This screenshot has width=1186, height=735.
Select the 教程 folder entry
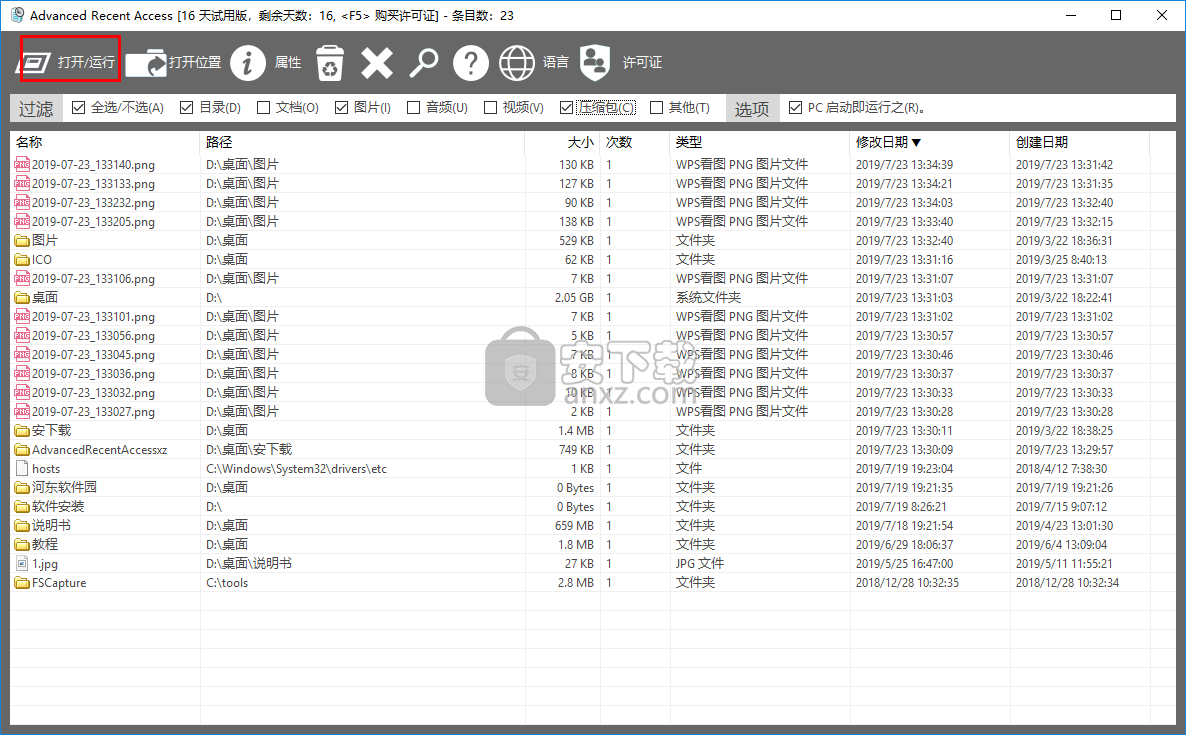[x=45, y=544]
